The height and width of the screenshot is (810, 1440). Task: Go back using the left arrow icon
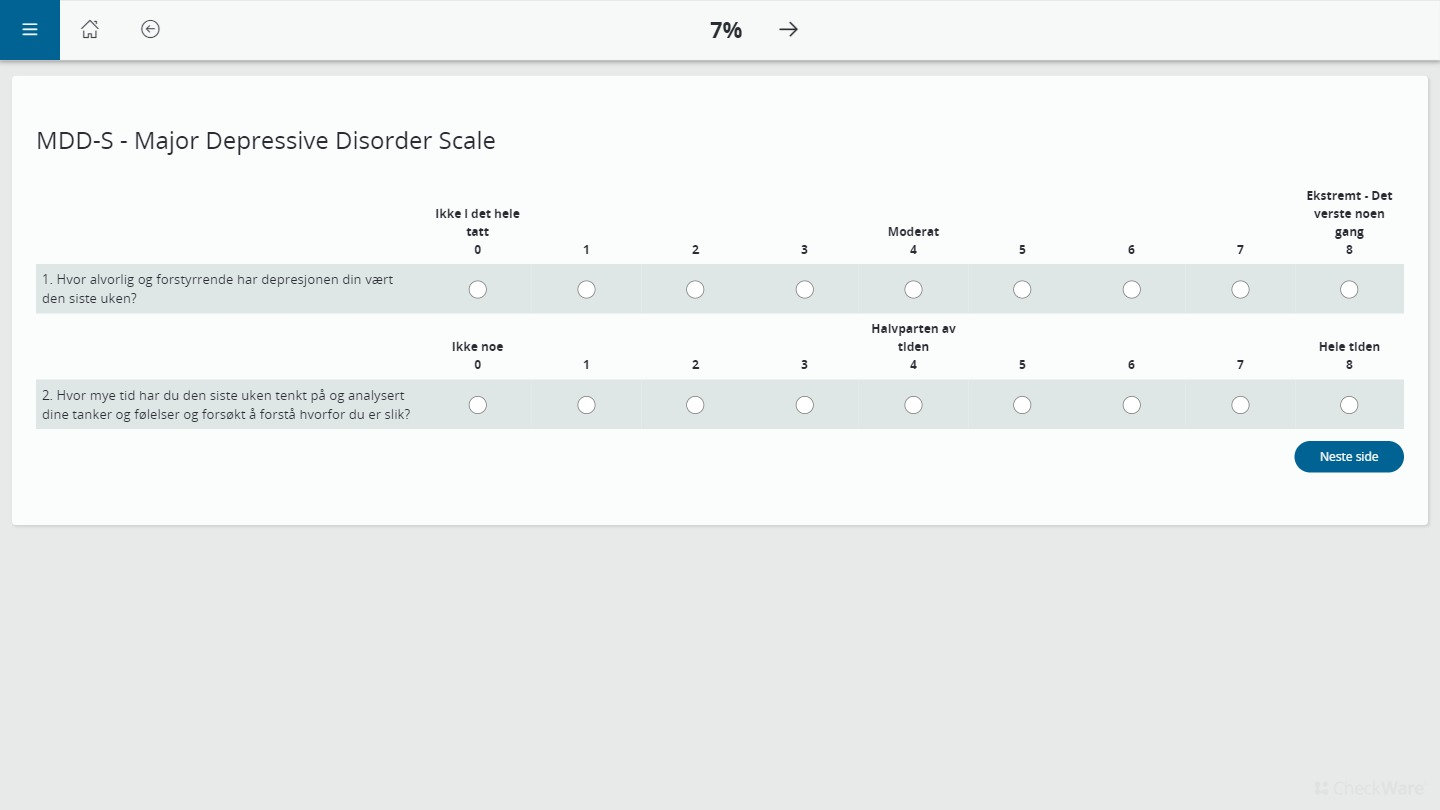(x=150, y=30)
